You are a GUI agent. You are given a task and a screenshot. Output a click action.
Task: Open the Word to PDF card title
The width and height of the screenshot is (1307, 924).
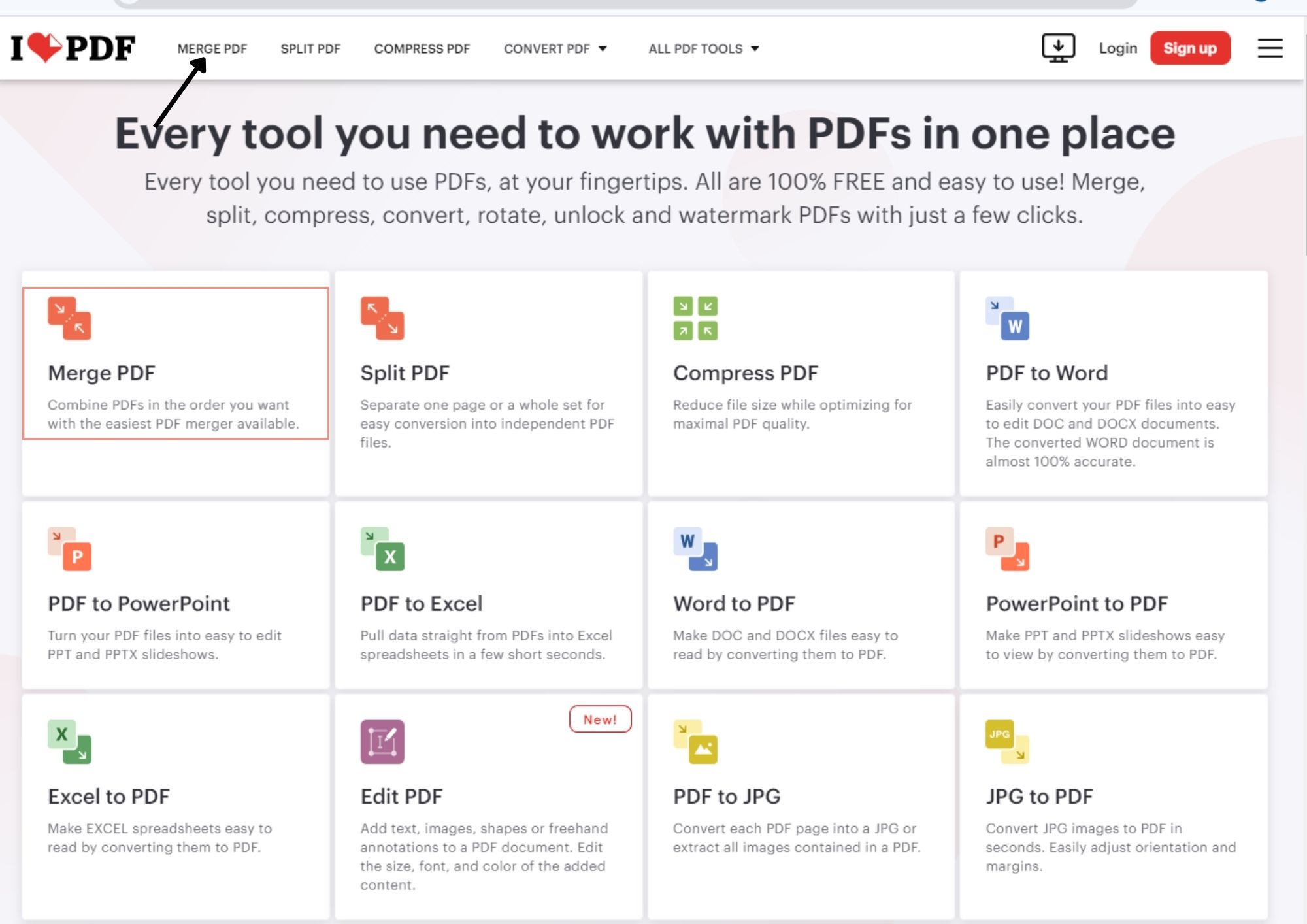coord(735,604)
